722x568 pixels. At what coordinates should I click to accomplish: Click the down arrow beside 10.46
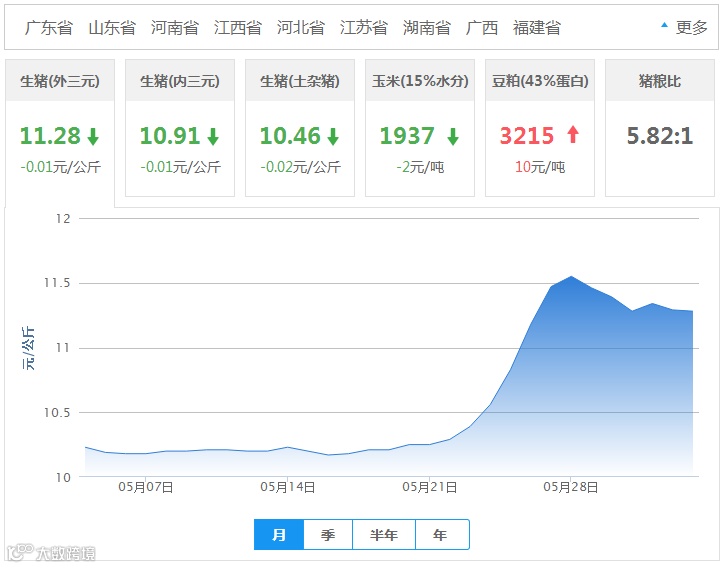333,137
